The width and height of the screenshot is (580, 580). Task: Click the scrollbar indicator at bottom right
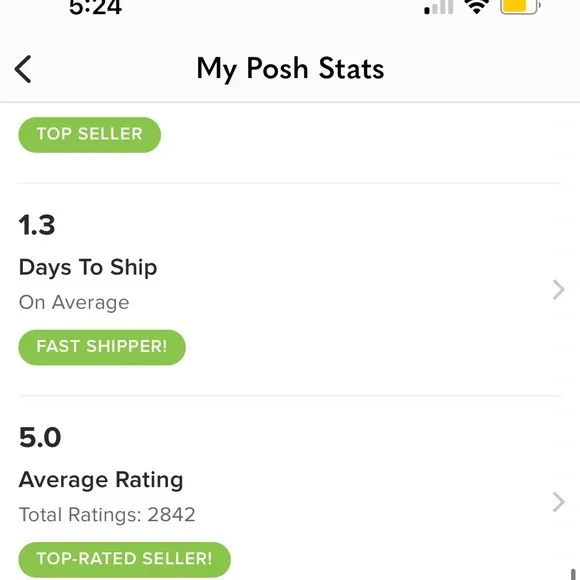[573, 574]
